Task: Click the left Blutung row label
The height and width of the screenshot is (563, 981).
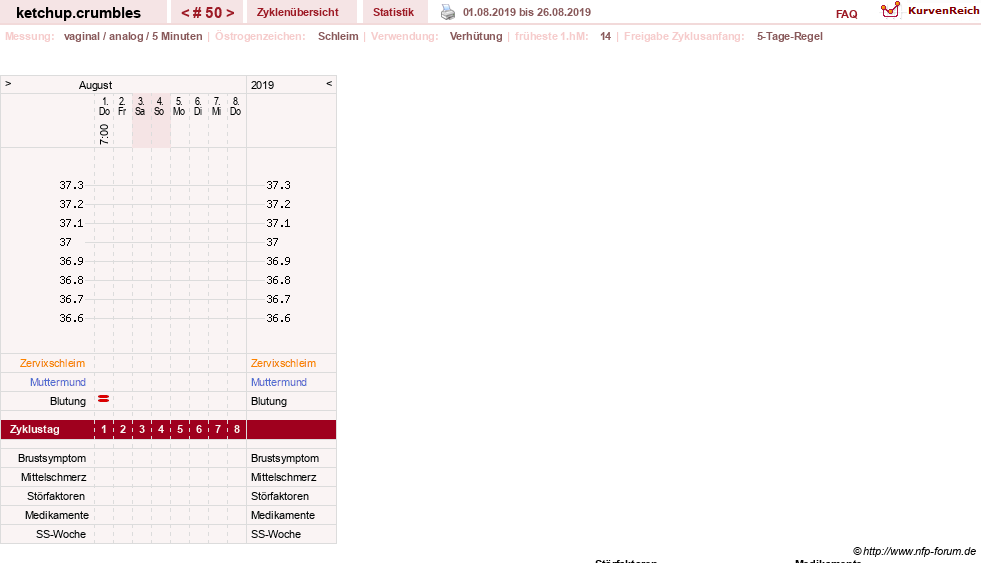Action: tap(68, 402)
